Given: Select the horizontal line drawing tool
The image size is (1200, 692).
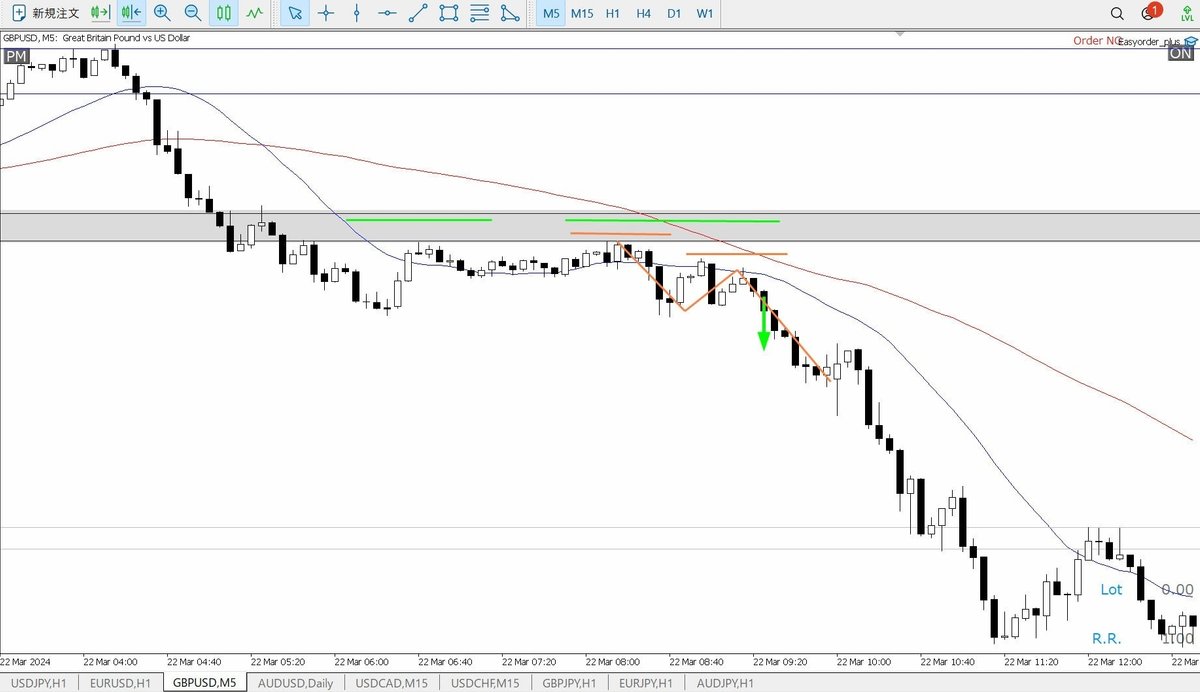Looking at the screenshot, I should coord(387,14).
